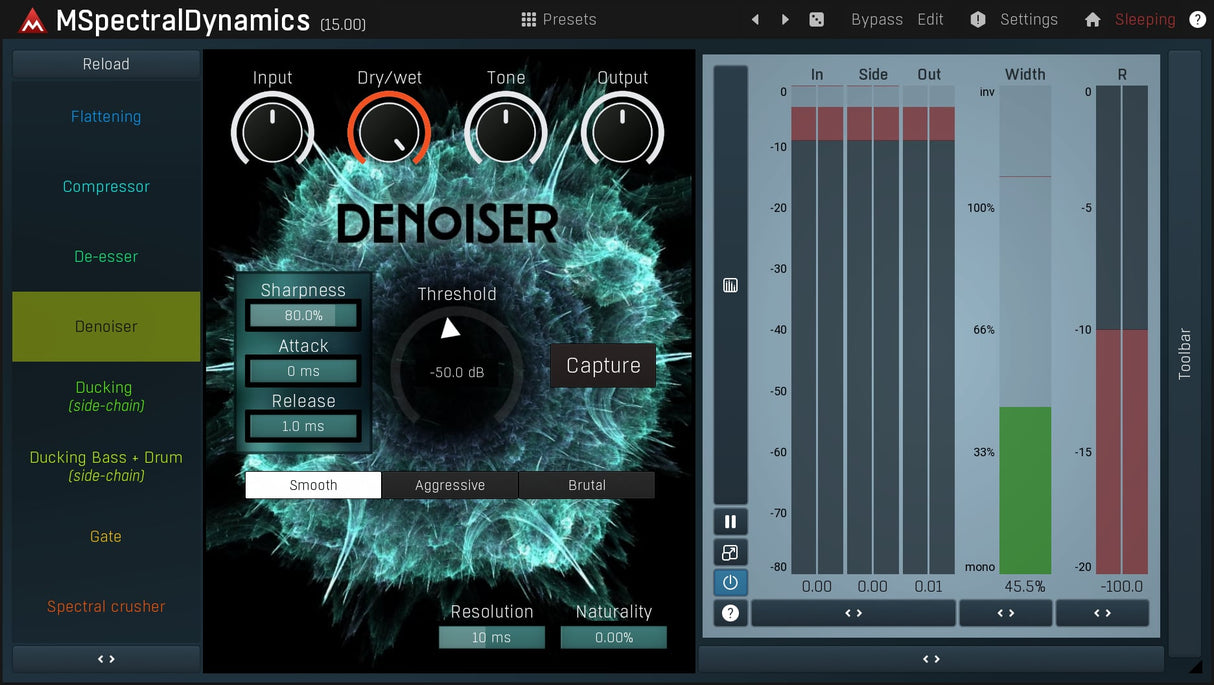Expand arrows below the Width meter
Screen dimensions: 1214x685
click(x=1005, y=613)
